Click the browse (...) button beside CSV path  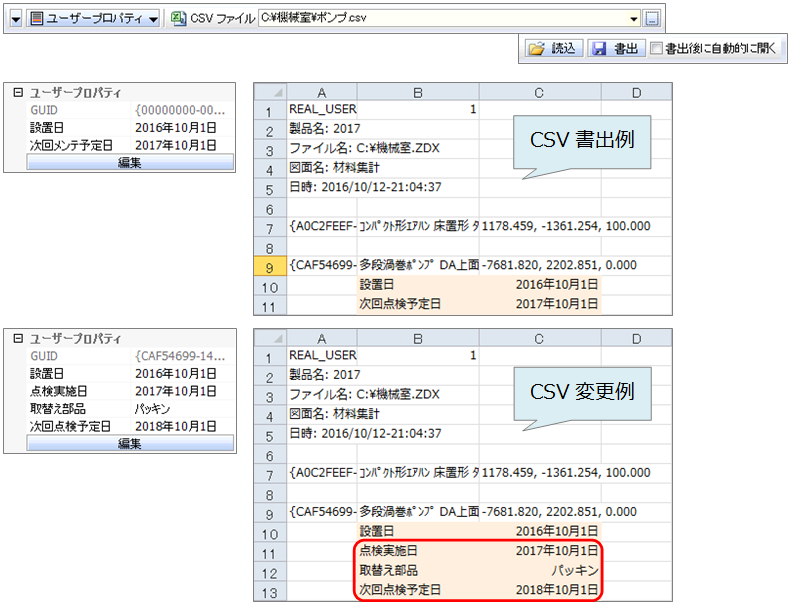(651, 19)
